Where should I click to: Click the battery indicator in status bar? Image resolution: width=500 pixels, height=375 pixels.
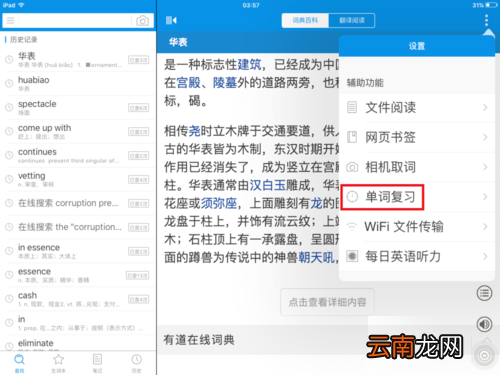(x=492, y=5)
